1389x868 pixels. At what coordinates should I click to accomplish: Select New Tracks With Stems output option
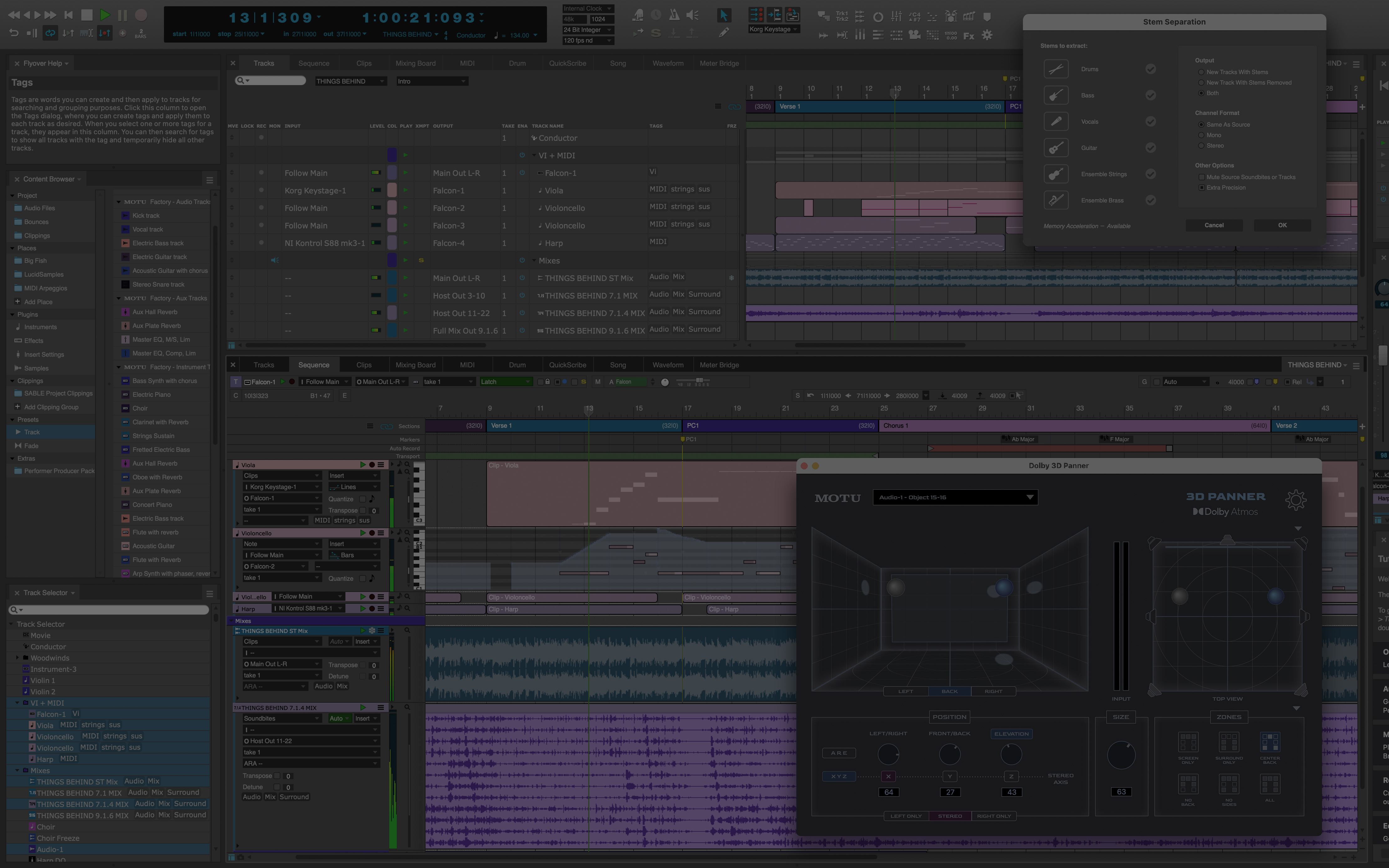pyautogui.click(x=1201, y=72)
